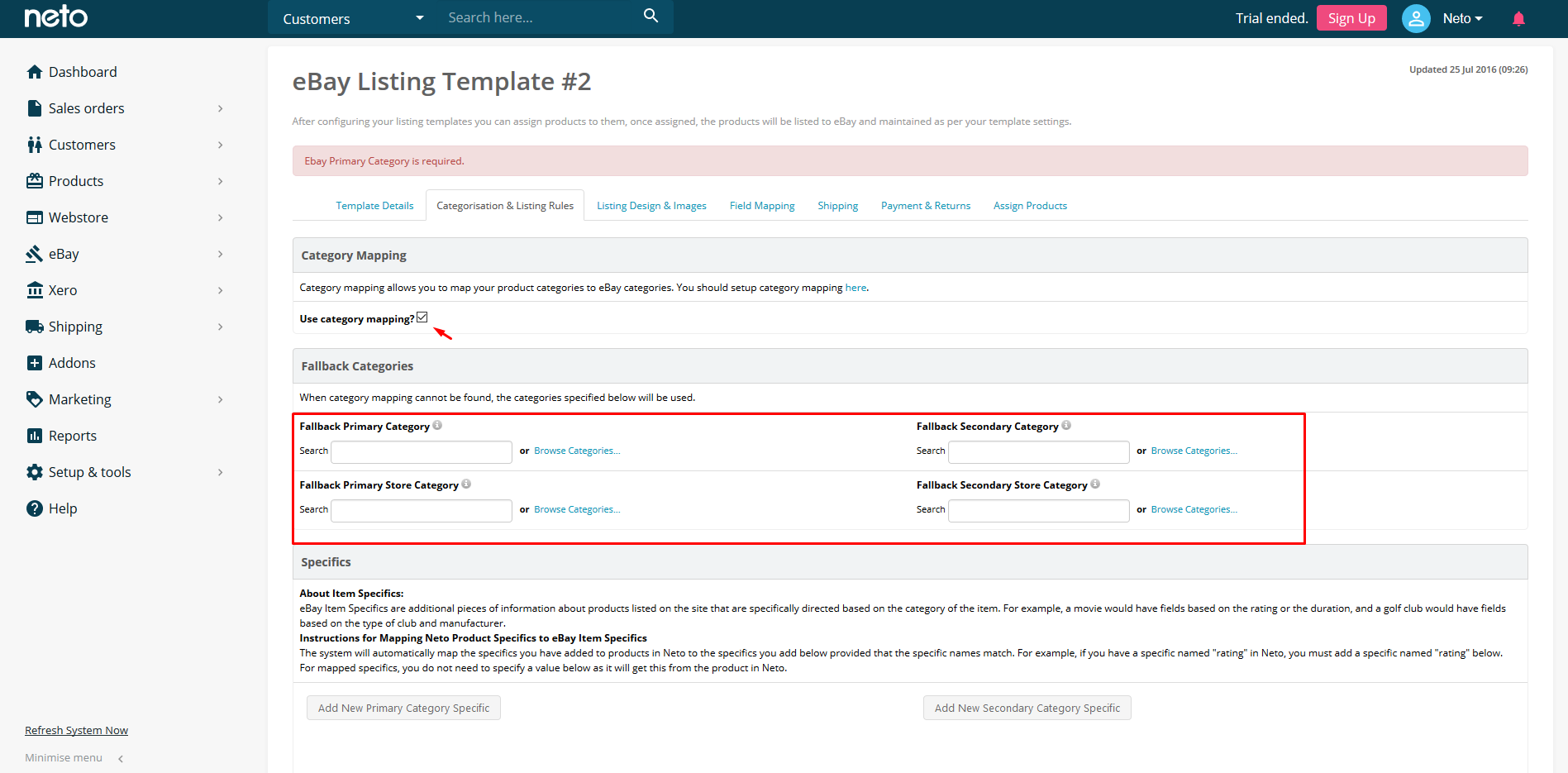Focus Fallback Primary Store Category search field

[422, 510]
